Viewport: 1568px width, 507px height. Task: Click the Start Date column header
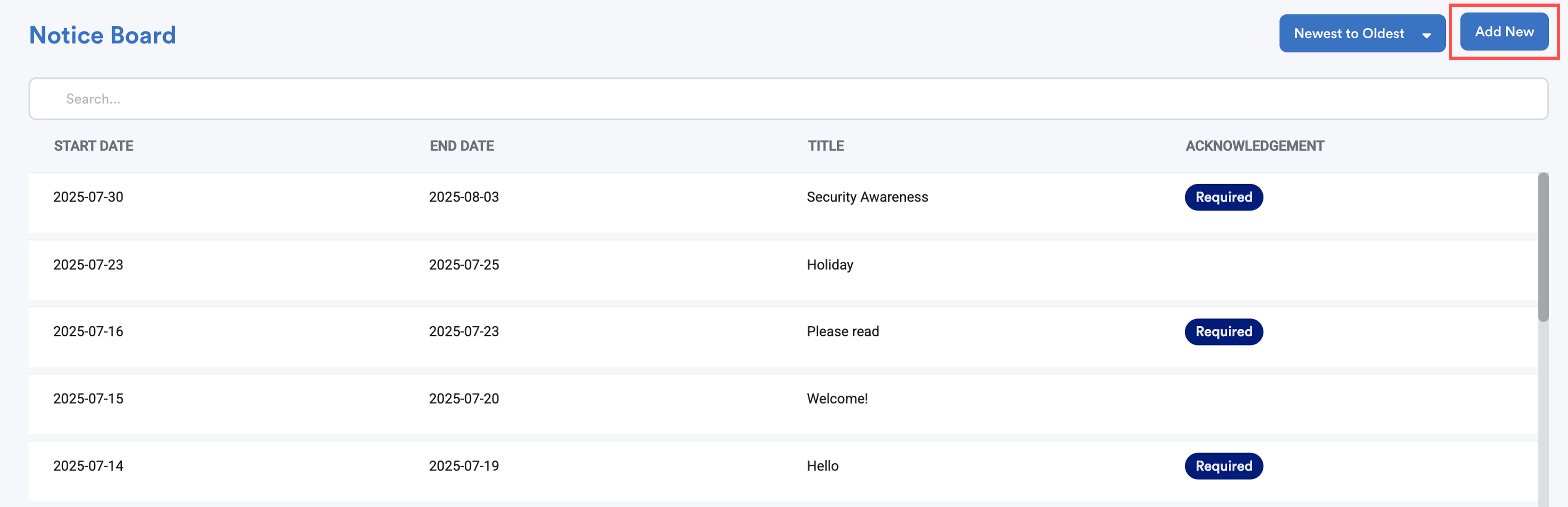pos(94,146)
